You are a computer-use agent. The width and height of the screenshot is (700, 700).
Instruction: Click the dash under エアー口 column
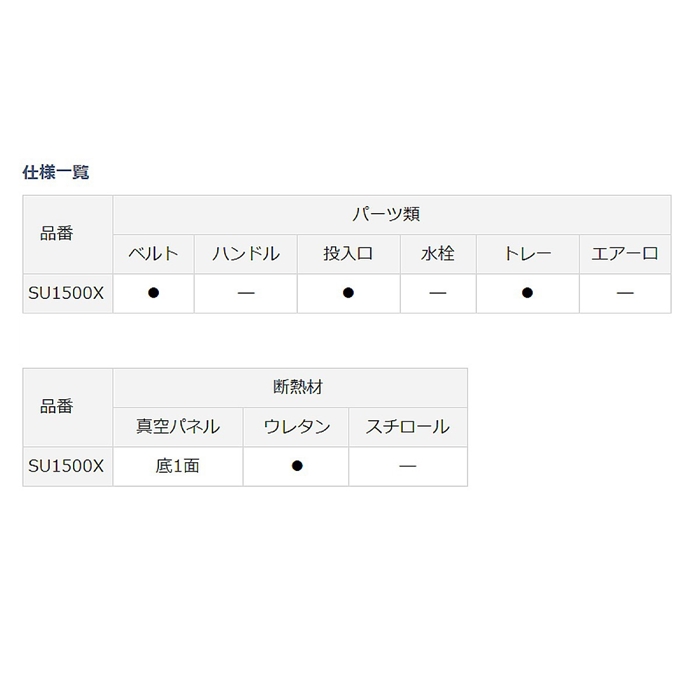[x=625, y=293]
